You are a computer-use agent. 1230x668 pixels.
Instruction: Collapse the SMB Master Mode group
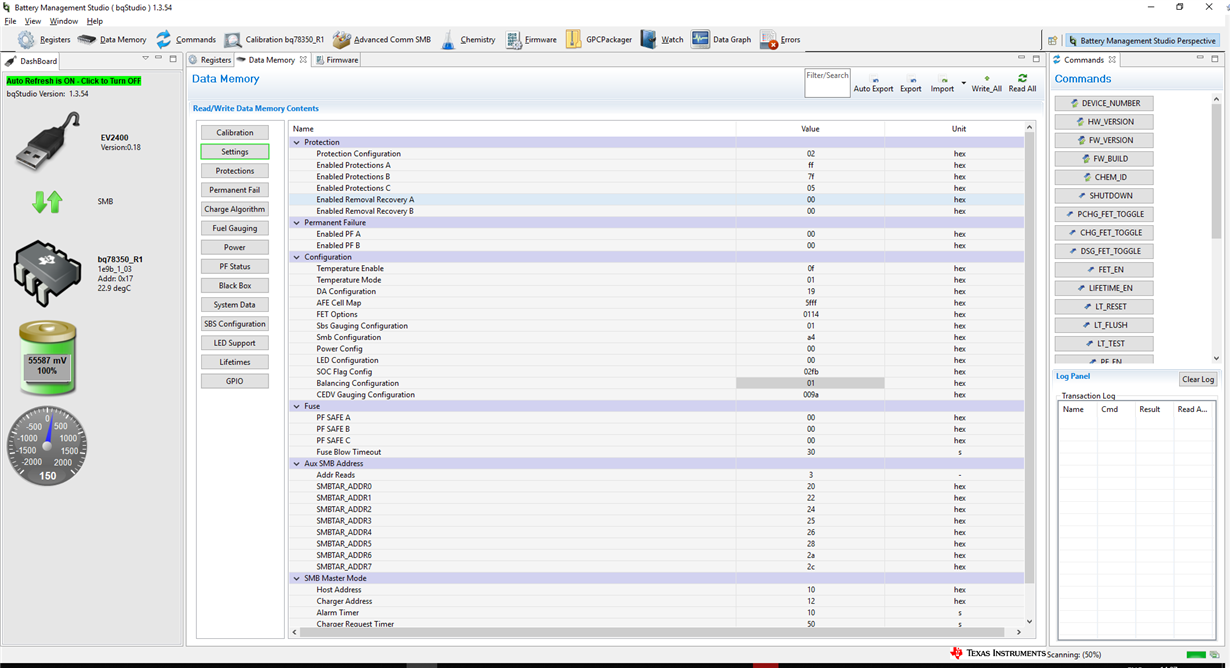click(296, 578)
